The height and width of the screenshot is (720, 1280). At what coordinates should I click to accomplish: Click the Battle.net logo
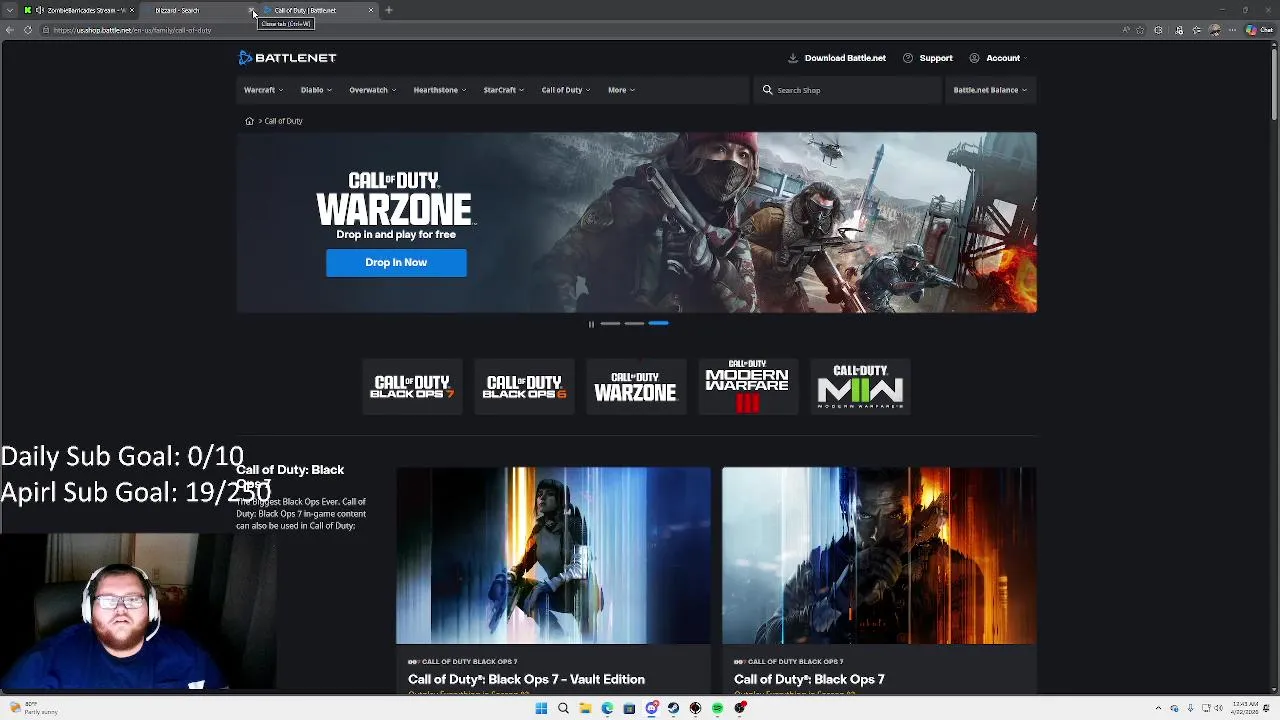coord(288,58)
